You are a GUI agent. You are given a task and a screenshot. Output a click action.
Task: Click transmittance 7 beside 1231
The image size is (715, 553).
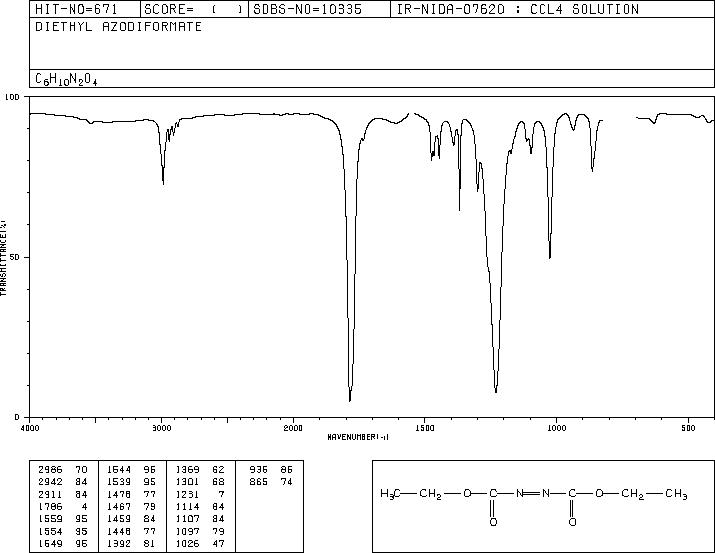221,494
